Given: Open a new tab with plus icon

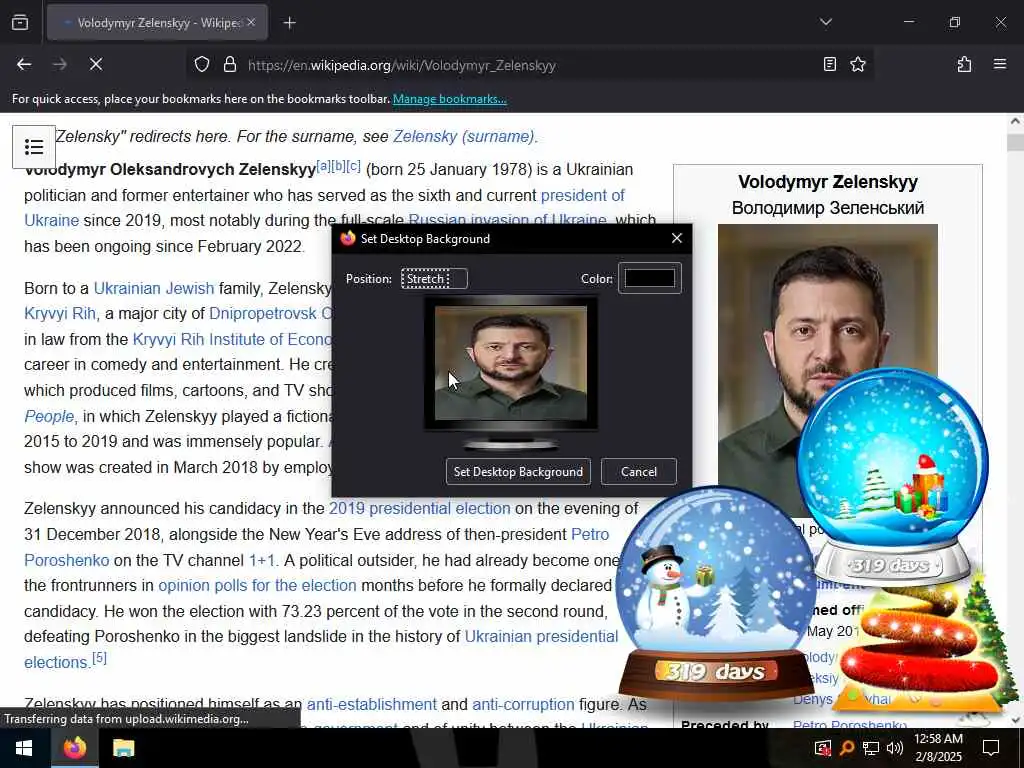Looking at the screenshot, I should coord(289,23).
